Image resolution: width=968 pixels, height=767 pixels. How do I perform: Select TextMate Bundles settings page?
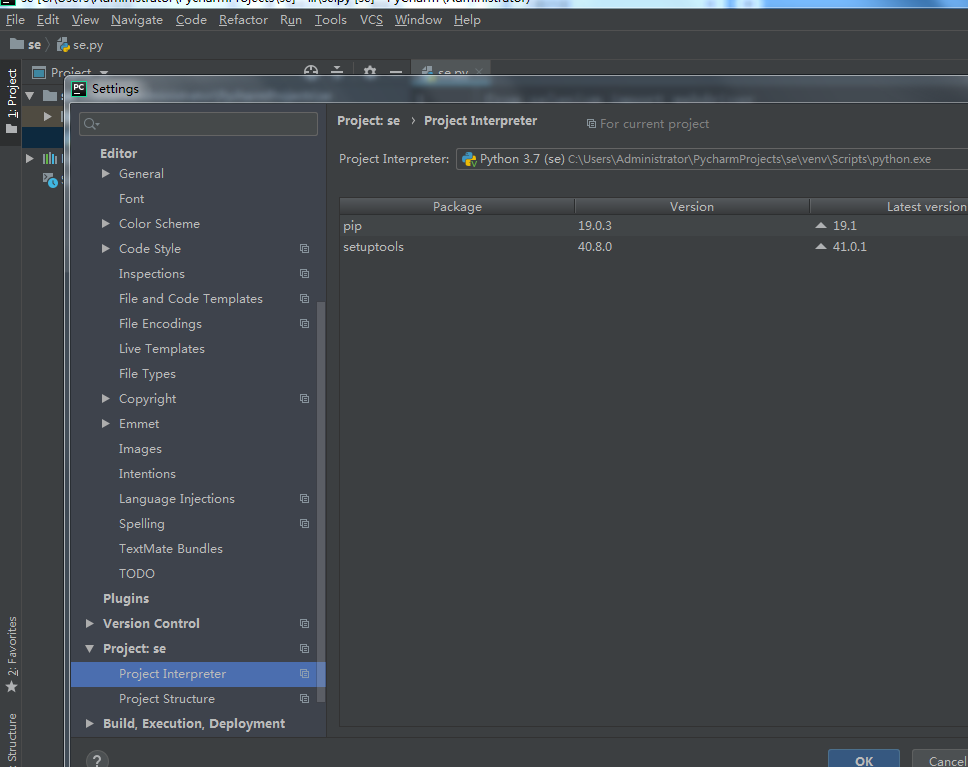coord(170,549)
